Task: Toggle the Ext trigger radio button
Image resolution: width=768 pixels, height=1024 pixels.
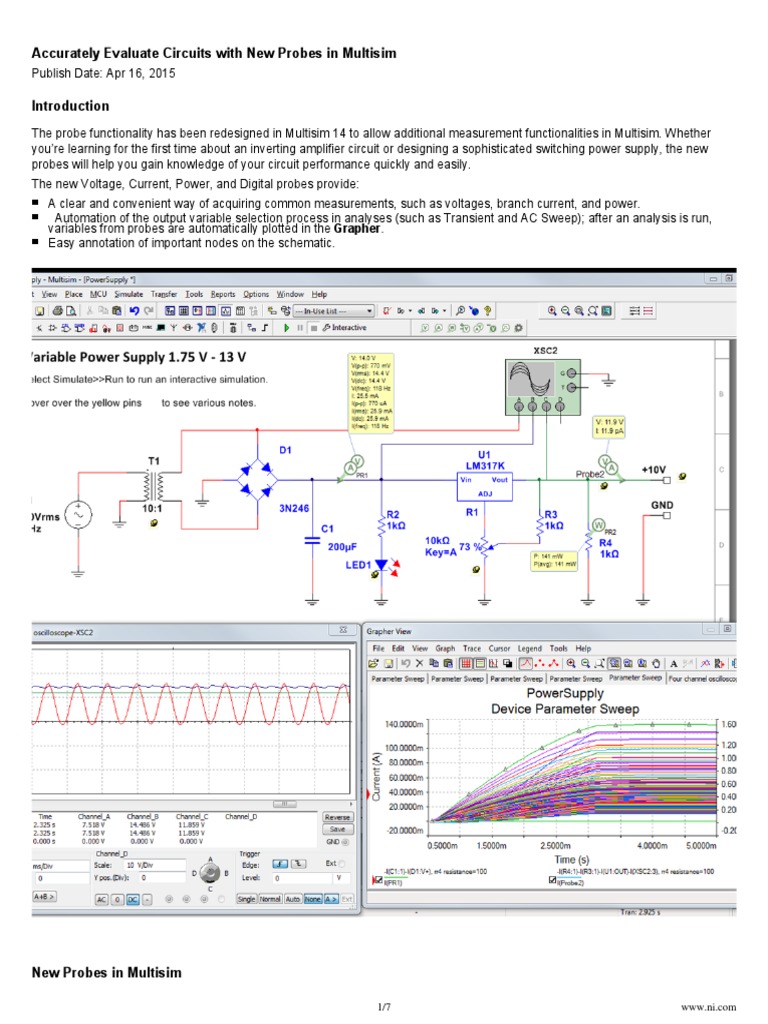Action: [342, 863]
